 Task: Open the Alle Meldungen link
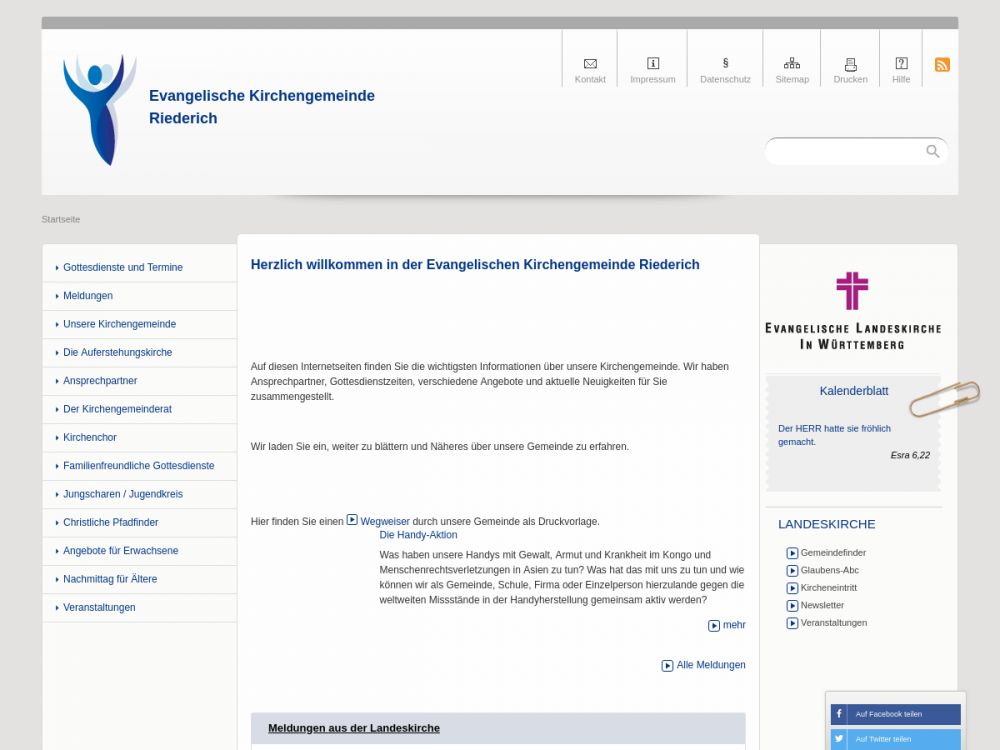[x=710, y=665]
